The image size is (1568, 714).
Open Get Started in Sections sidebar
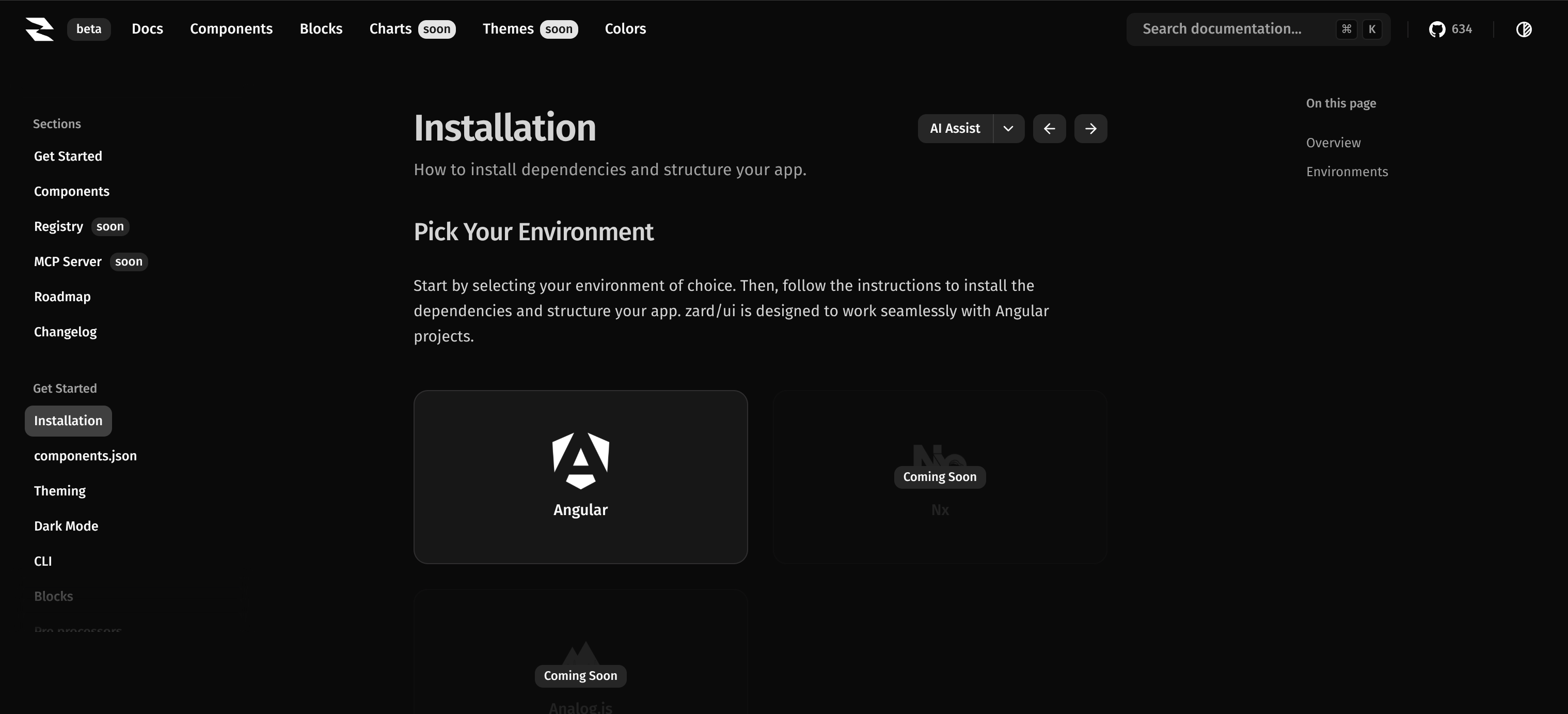(x=68, y=156)
